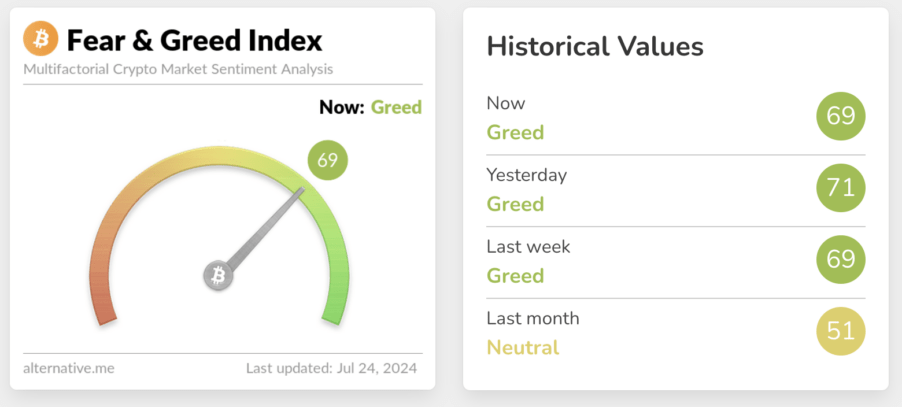
Task: Click the yellow Neutral status text
Action: tap(522, 348)
